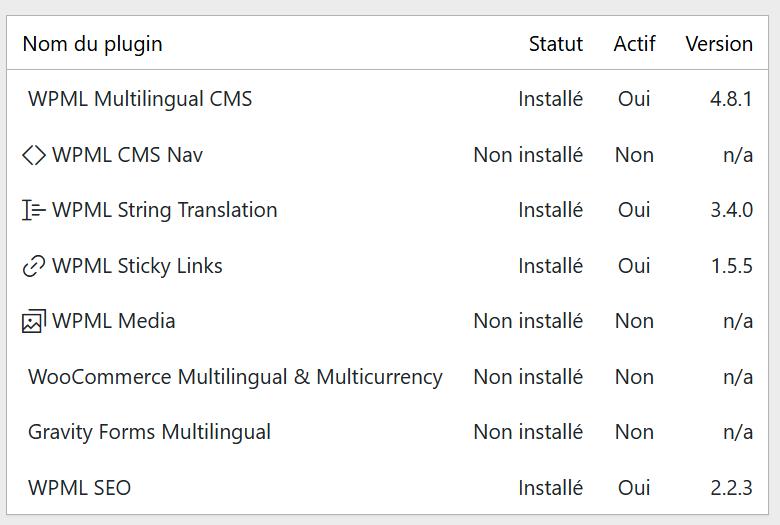Click version 4.8.1 of WPML Multilingual CMS
The height and width of the screenshot is (525, 780).
[x=731, y=99]
